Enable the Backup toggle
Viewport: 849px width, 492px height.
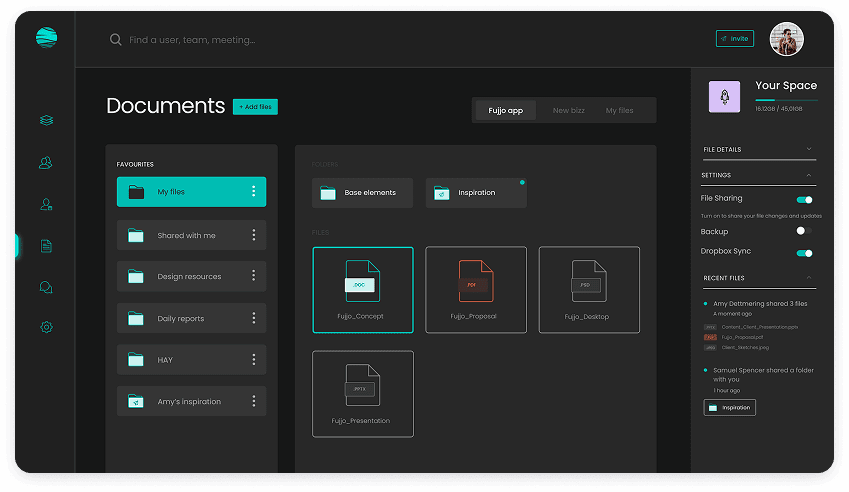[801, 231]
